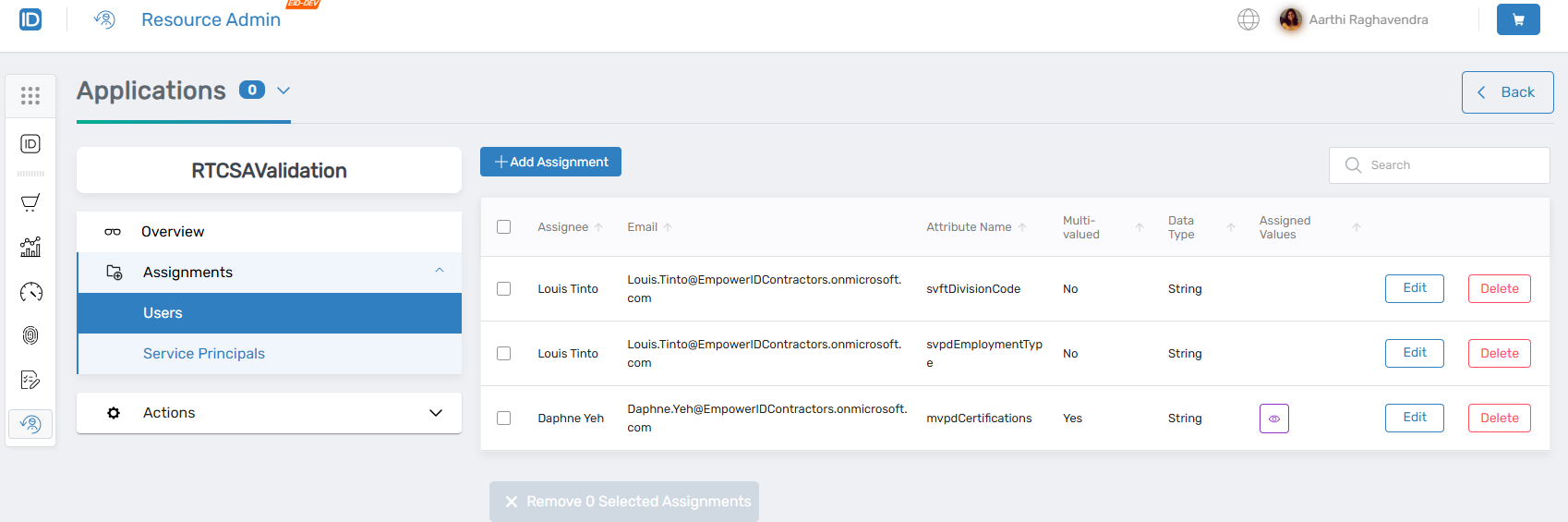Select the ID icon in sidebar

30,144
